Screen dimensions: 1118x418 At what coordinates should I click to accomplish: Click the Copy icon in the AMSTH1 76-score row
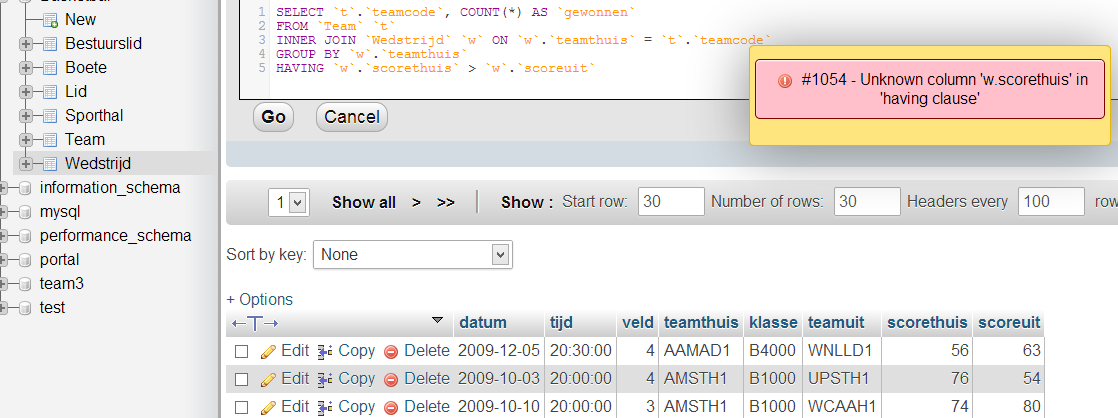pyautogui.click(x=325, y=379)
